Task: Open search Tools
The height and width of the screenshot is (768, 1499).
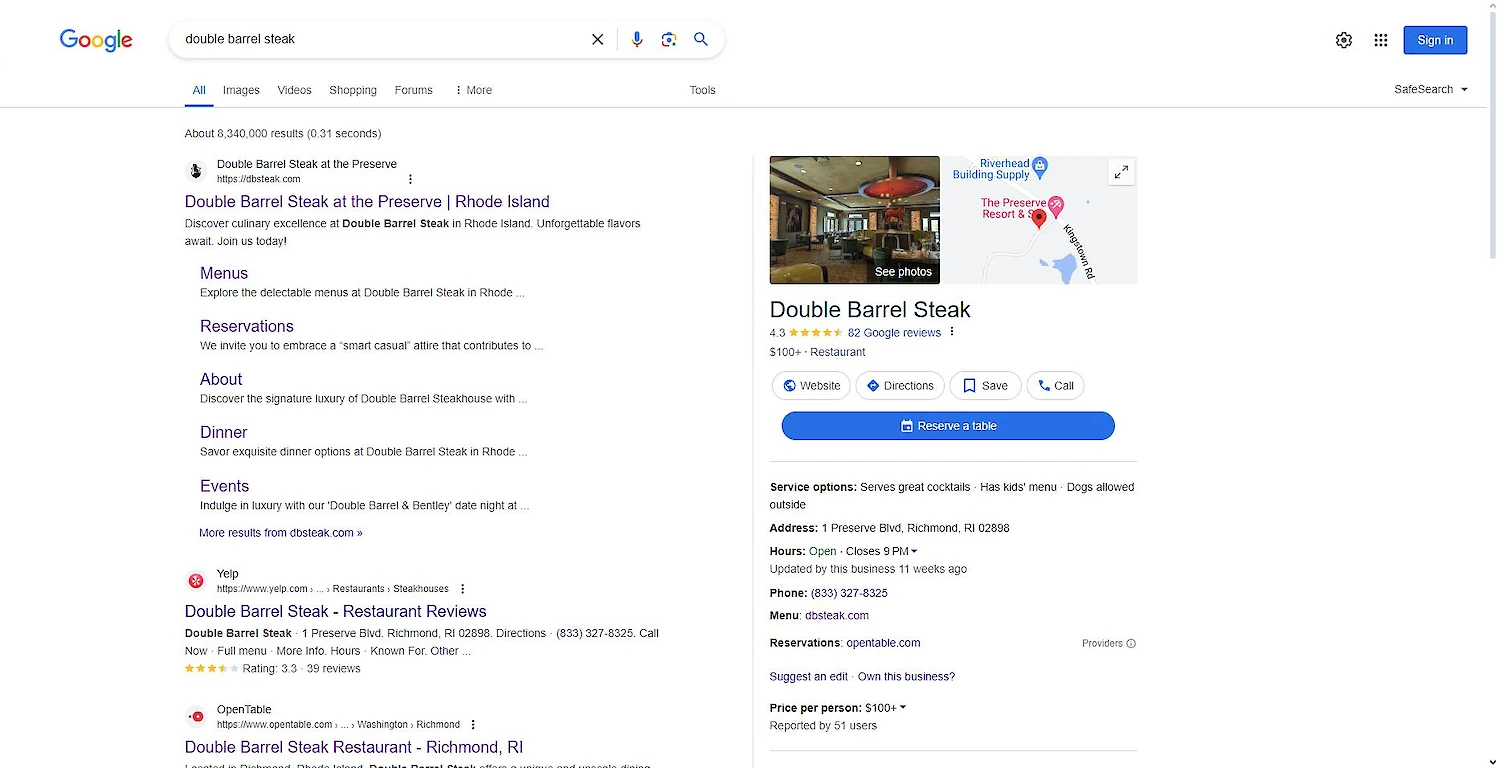Action: [702, 90]
